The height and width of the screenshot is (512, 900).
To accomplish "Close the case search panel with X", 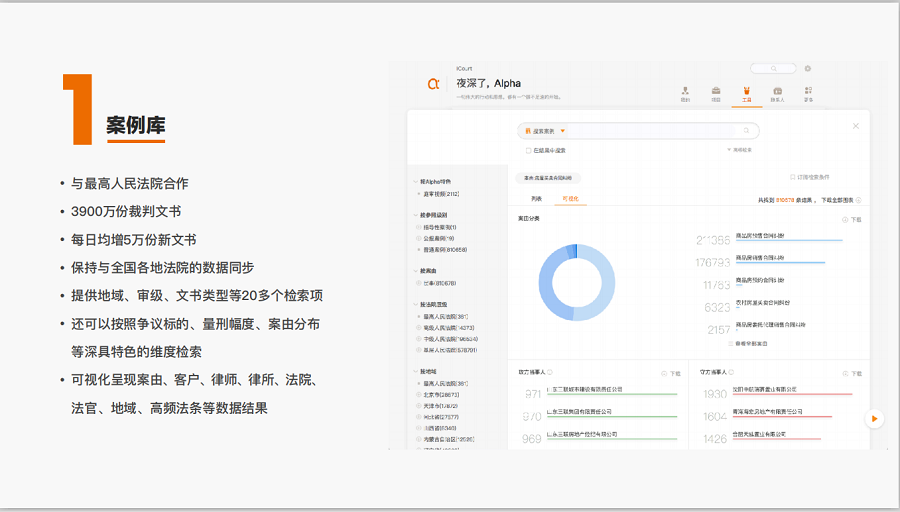I will click(856, 126).
